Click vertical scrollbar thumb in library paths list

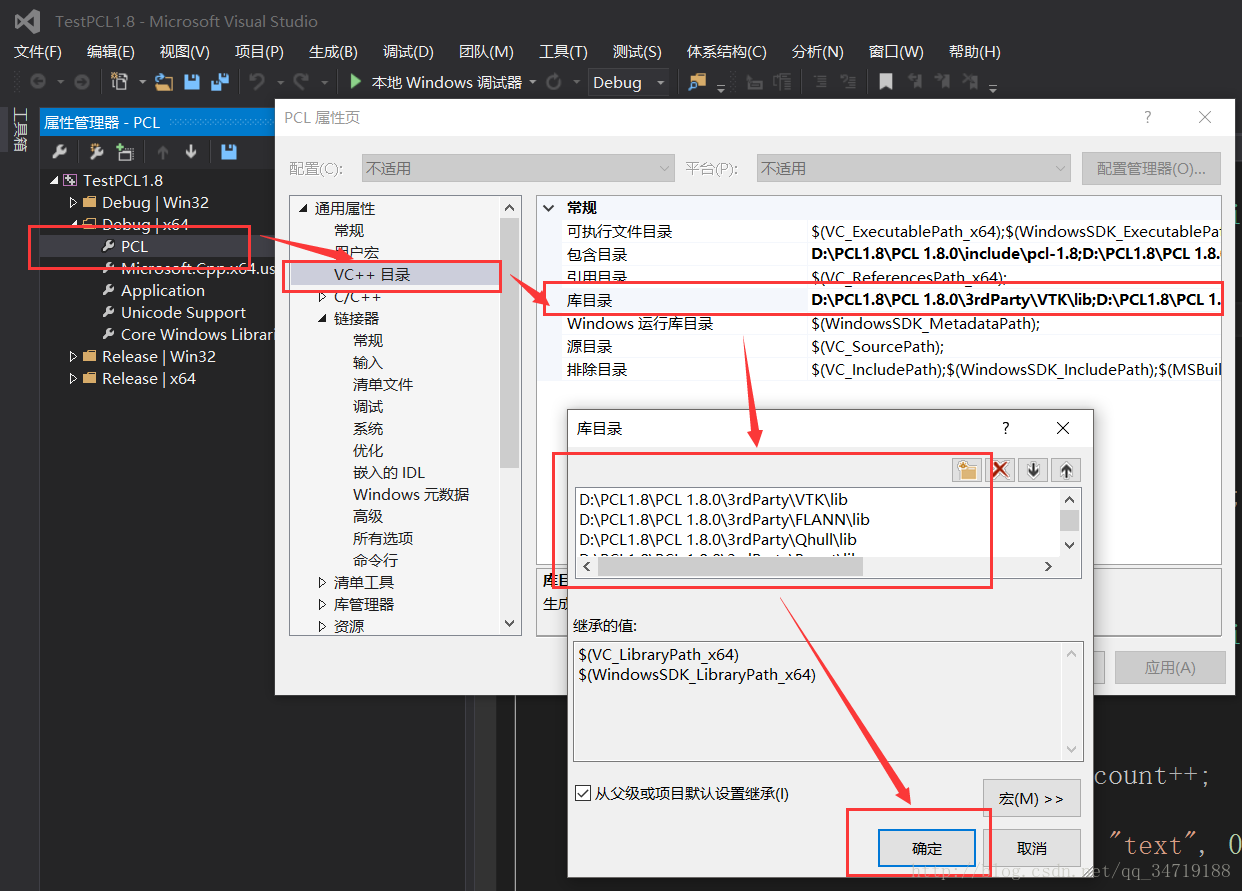coord(1069,520)
